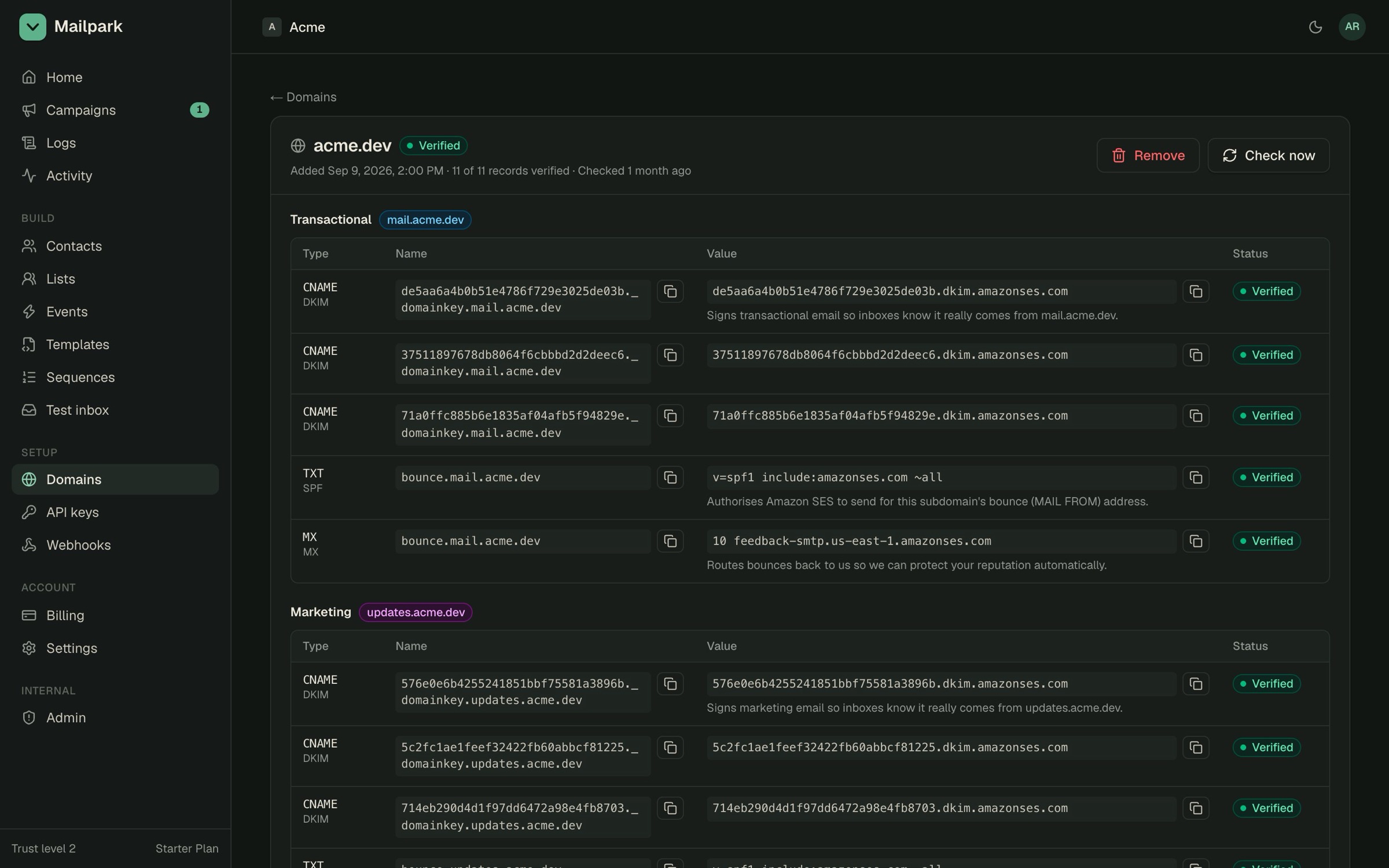
Task: Select the Starter Plan label
Action: click(187, 849)
